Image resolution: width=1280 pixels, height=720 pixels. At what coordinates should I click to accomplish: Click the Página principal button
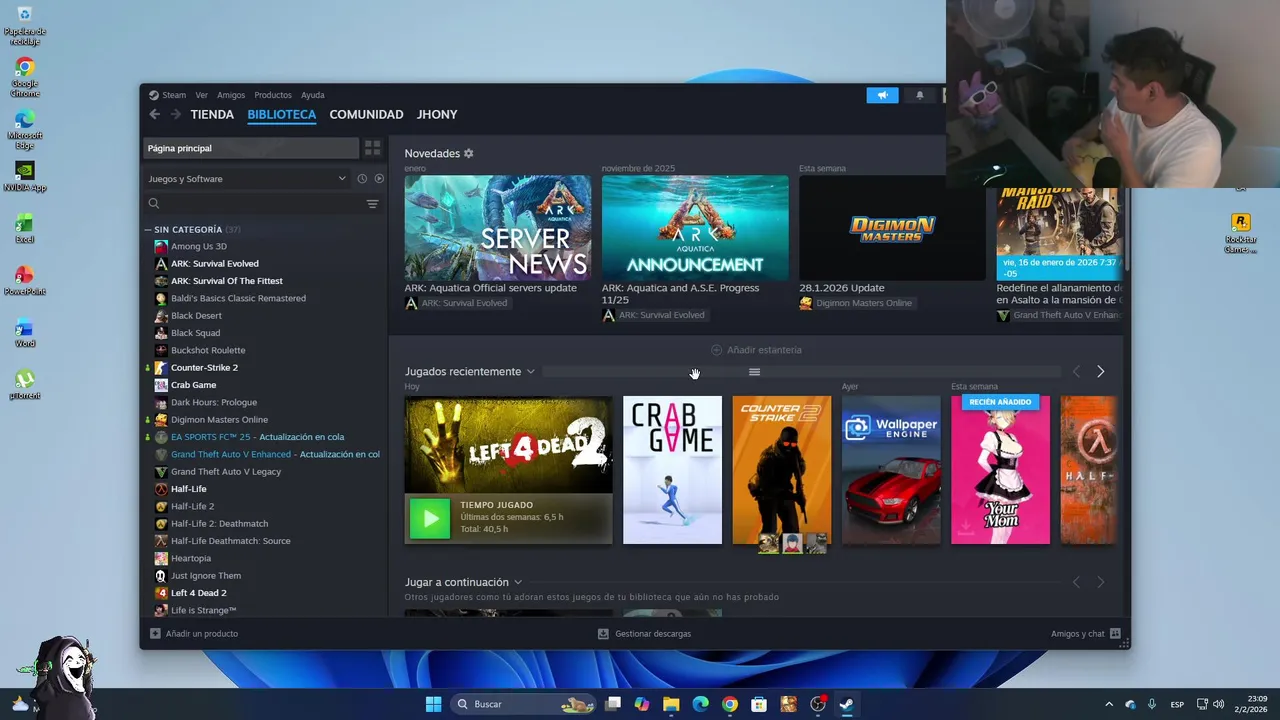coord(251,148)
